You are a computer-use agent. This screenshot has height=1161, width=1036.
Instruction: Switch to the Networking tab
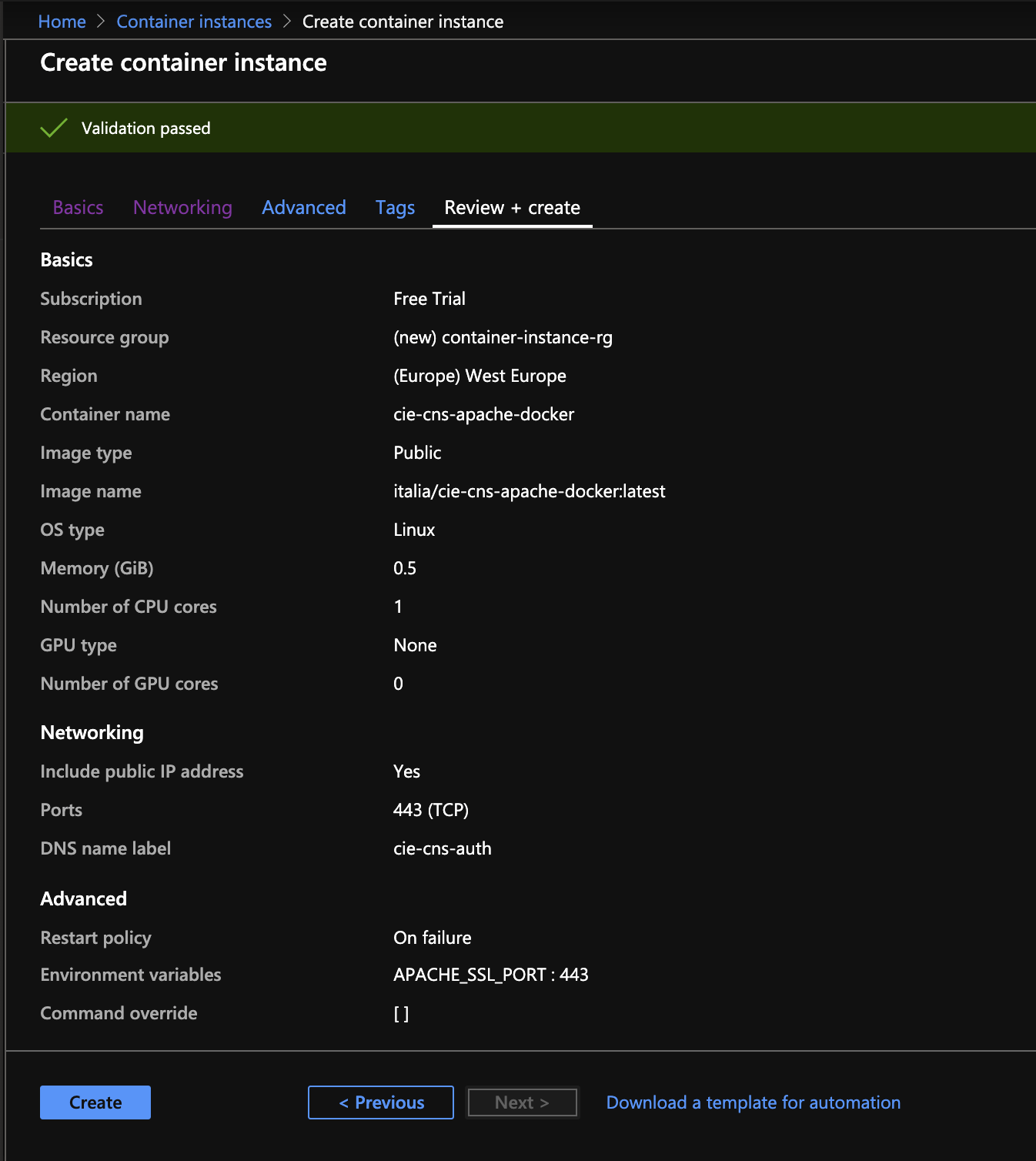[182, 207]
